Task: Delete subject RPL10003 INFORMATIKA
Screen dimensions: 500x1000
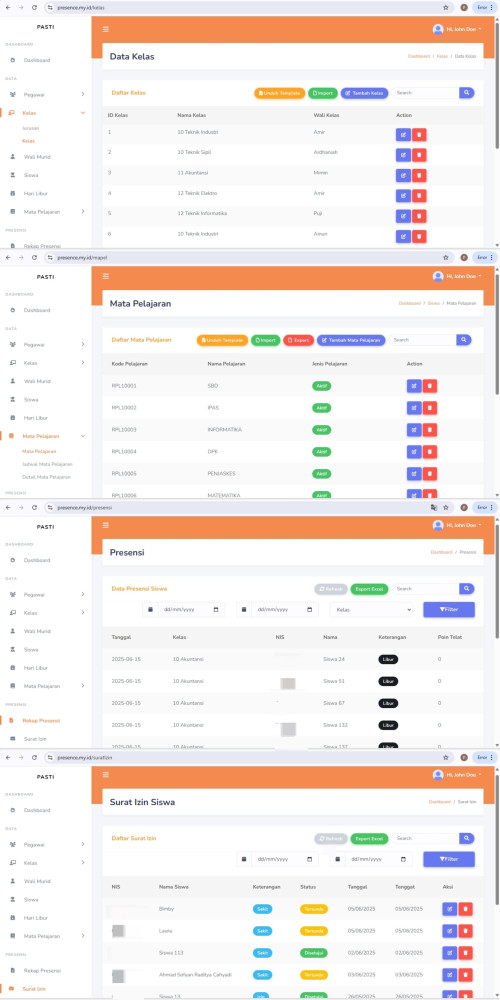Action: [x=430, y=430]
